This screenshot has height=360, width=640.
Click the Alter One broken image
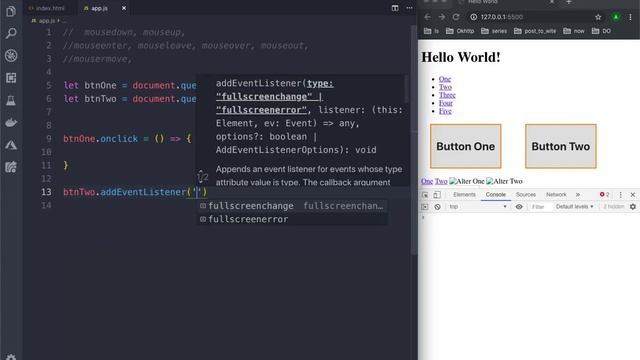pyautogui.click(x=467, y=181)
